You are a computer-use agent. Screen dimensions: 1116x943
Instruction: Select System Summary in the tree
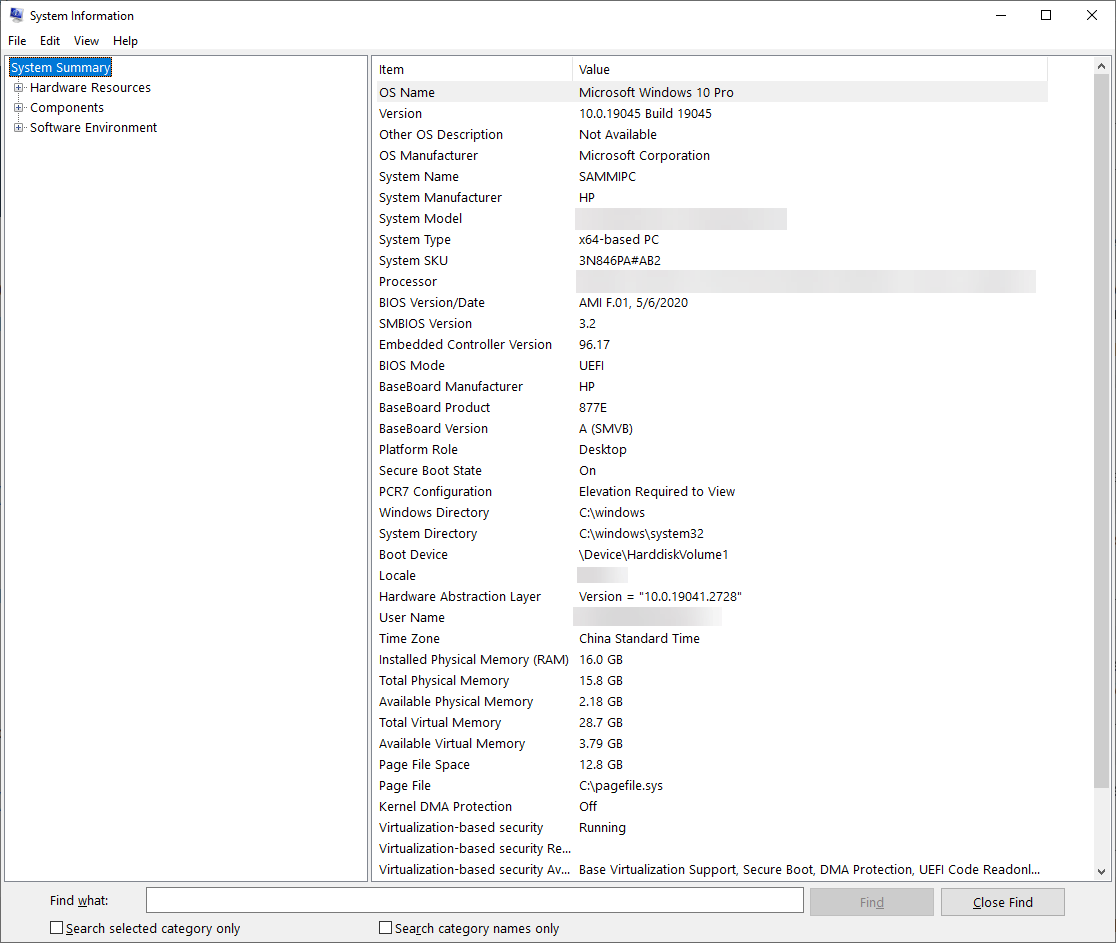click(60, 68)
